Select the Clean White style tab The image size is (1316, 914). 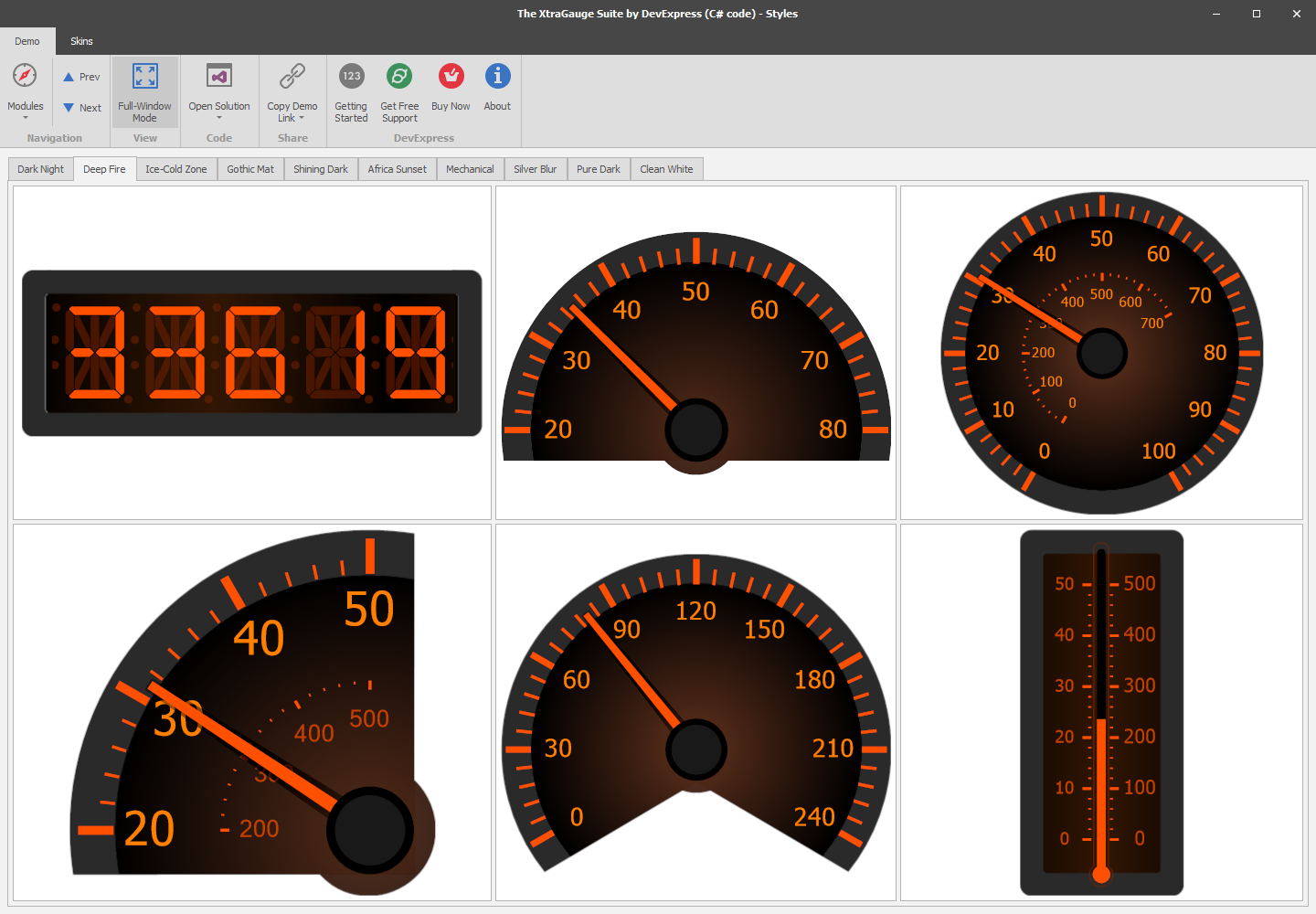(x=666, y=169)
